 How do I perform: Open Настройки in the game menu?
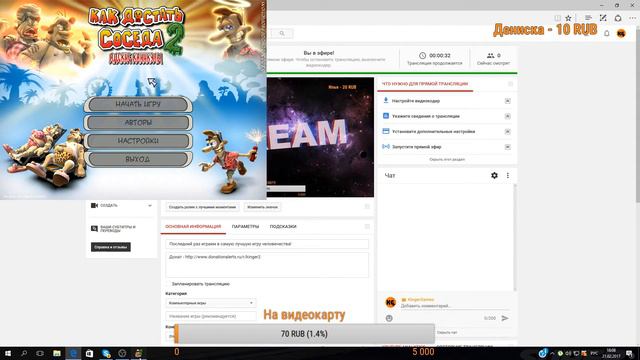click(138, 141)
